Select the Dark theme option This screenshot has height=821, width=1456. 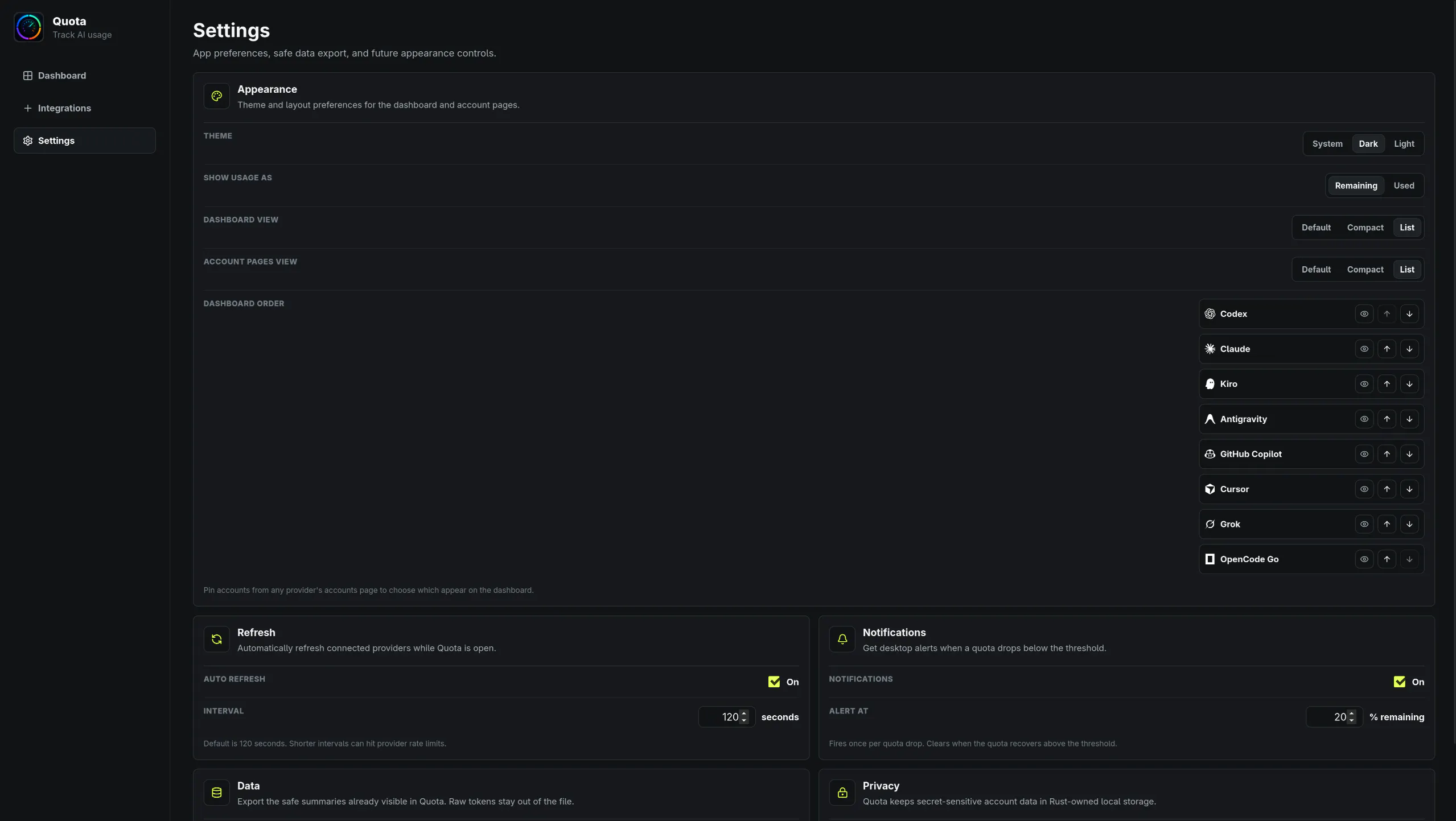[x=1368, y=144]
